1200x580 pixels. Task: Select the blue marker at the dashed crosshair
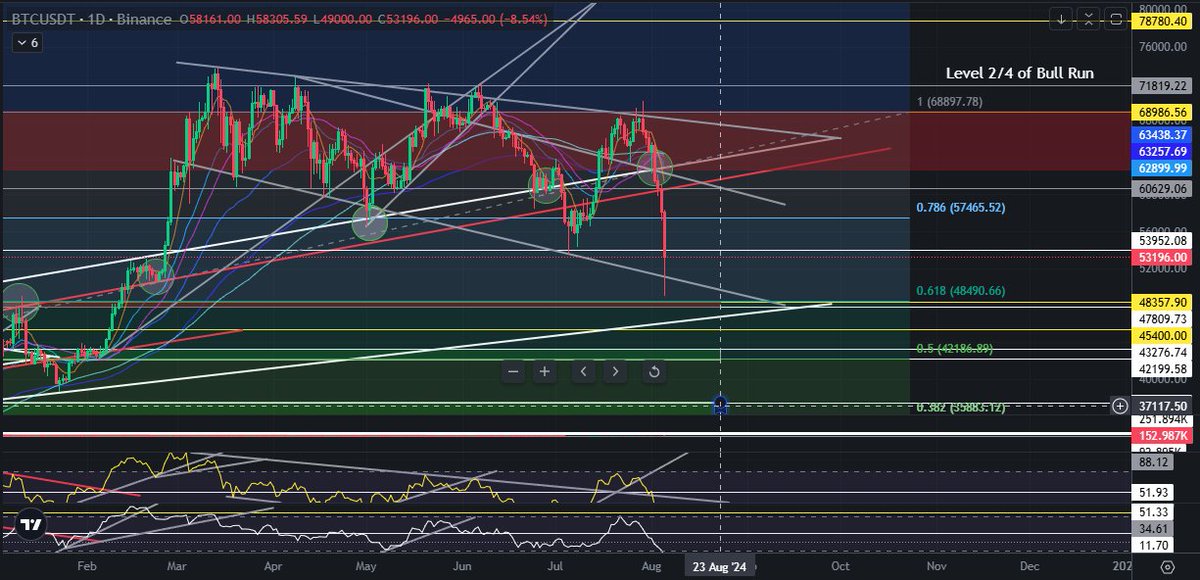tap(720, 405)
